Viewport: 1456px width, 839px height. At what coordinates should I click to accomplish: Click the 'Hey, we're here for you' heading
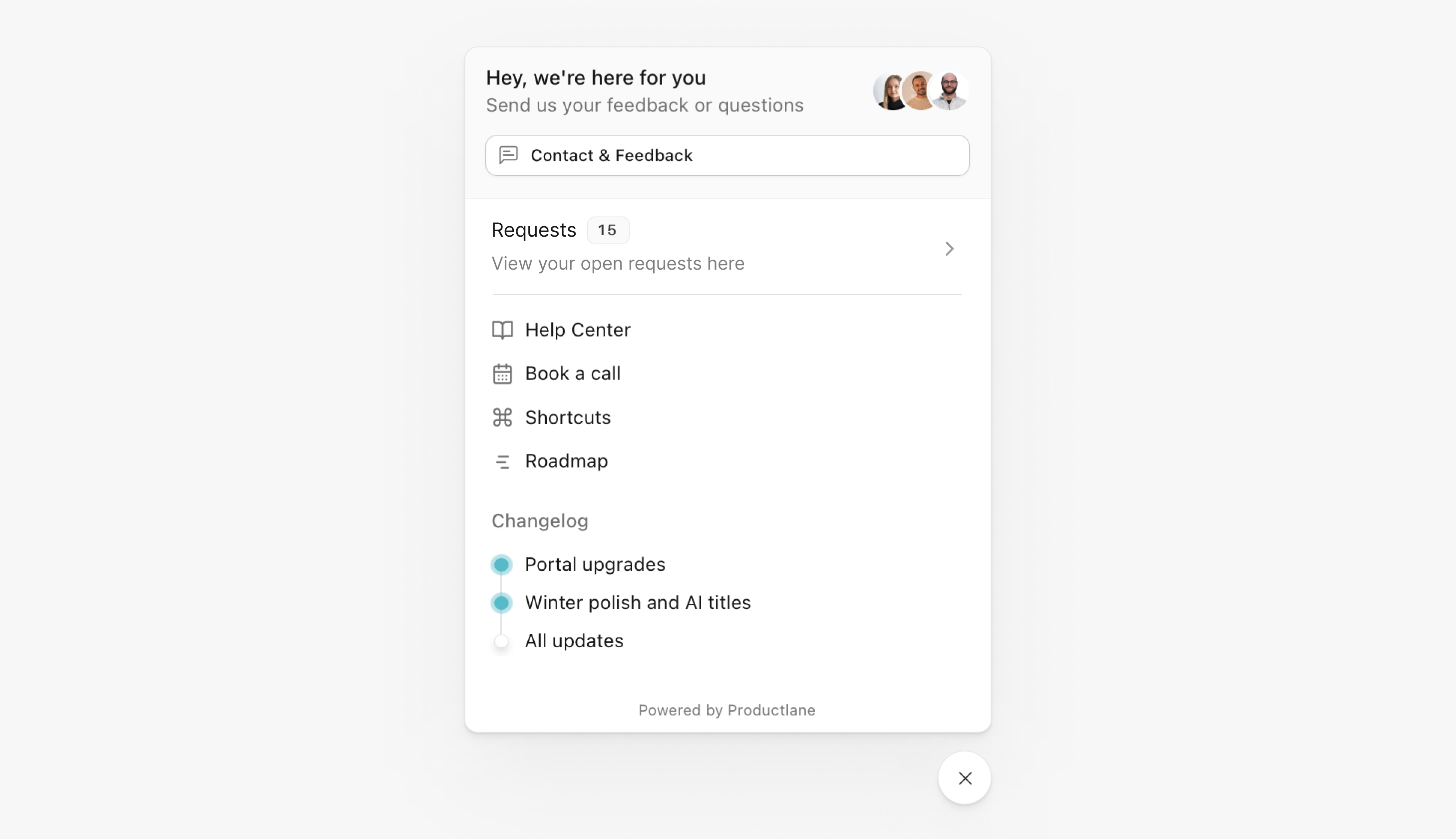[x=596, y=78]
